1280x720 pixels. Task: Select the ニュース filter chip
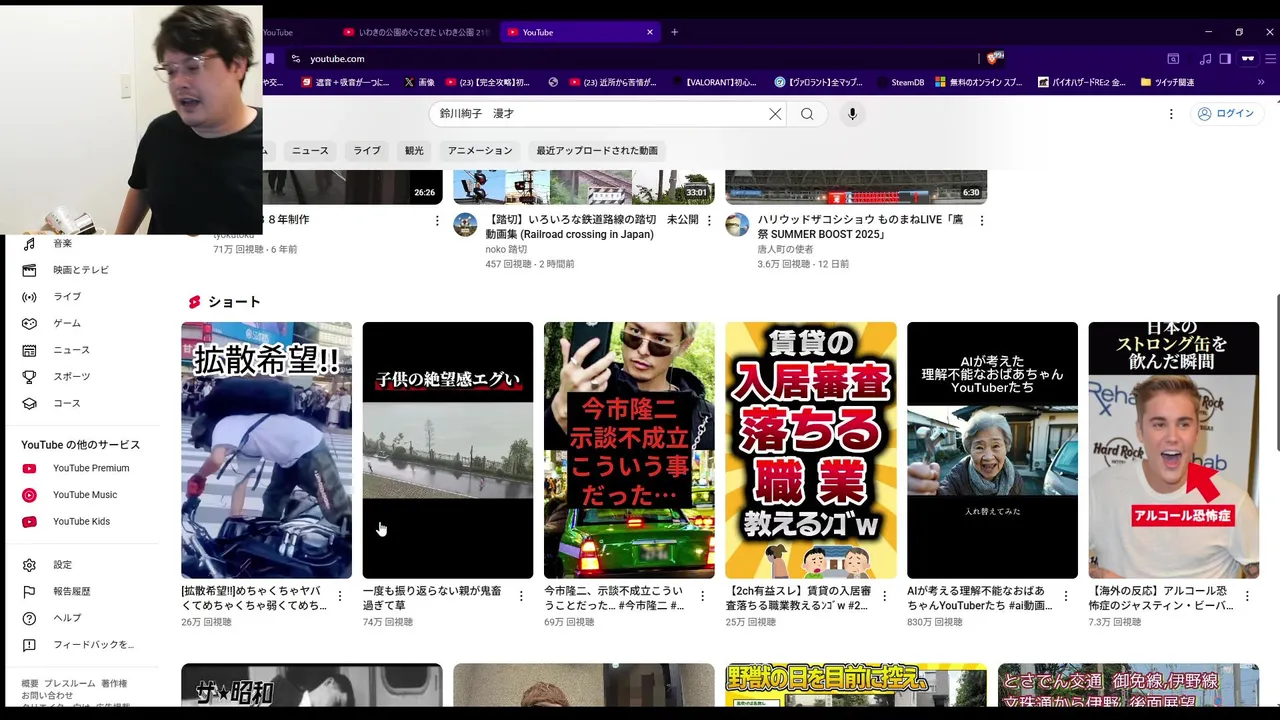310,150
